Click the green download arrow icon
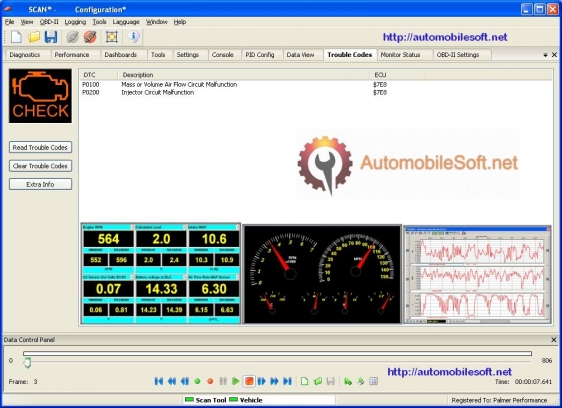This screenshot has height=408, width=562. 361,381
